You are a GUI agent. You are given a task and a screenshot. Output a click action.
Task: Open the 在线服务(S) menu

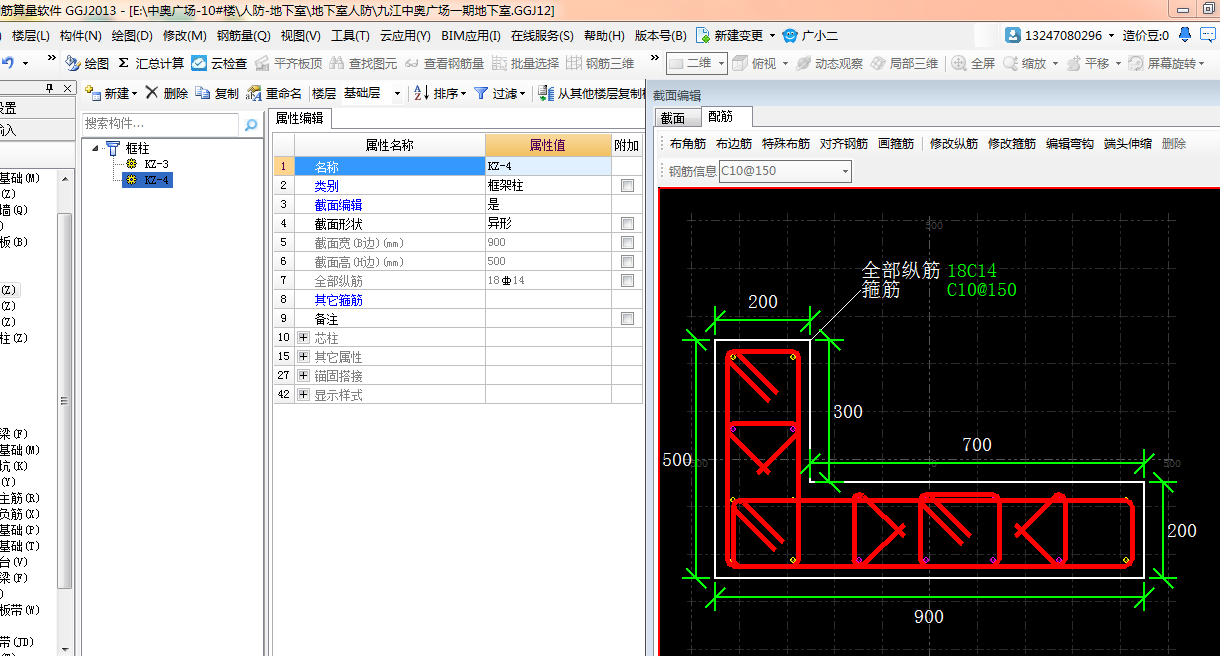point(542,35)
